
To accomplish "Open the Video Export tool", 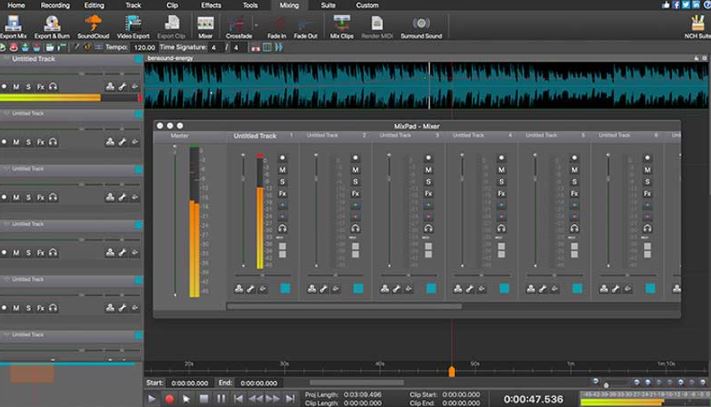I will point(133,27).
